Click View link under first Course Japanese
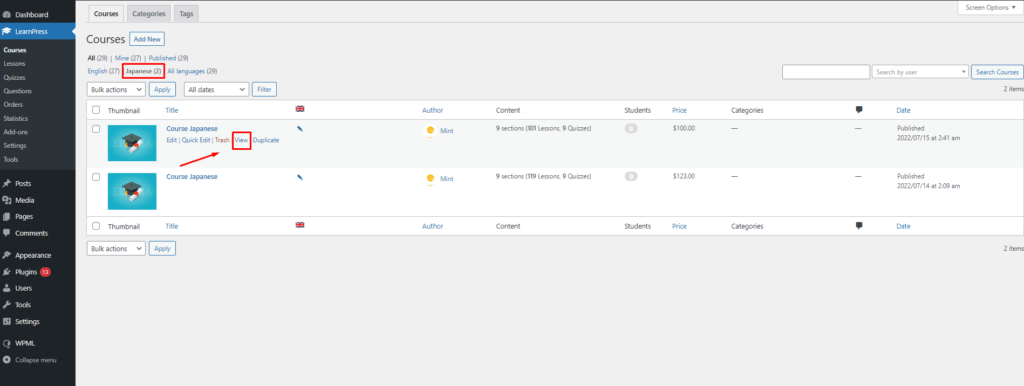Screen dimensions: 1024x386 coord(242,140)
